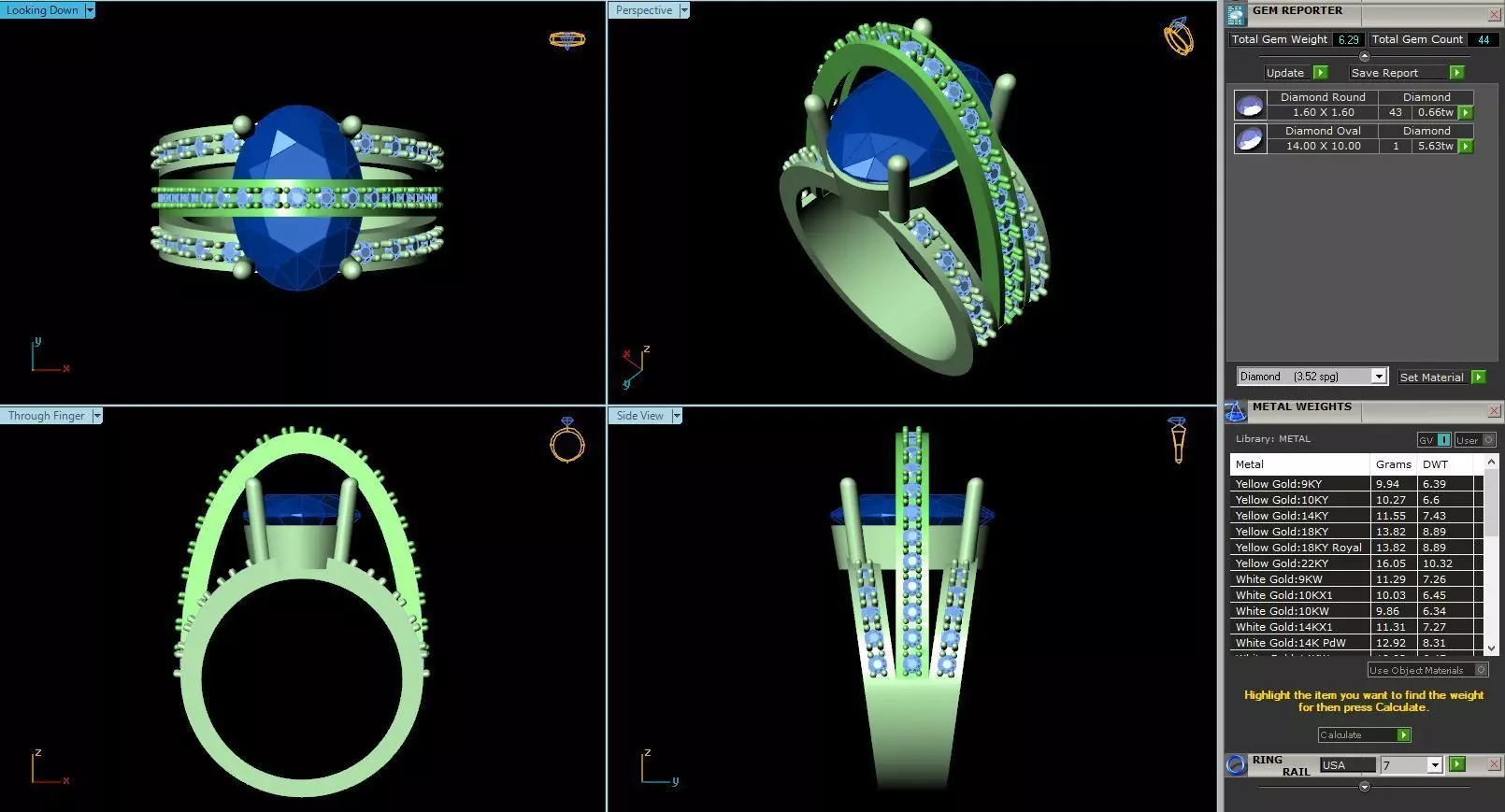Toggle the GV library option
The image size is (1505, 812).
(1434, 440)
